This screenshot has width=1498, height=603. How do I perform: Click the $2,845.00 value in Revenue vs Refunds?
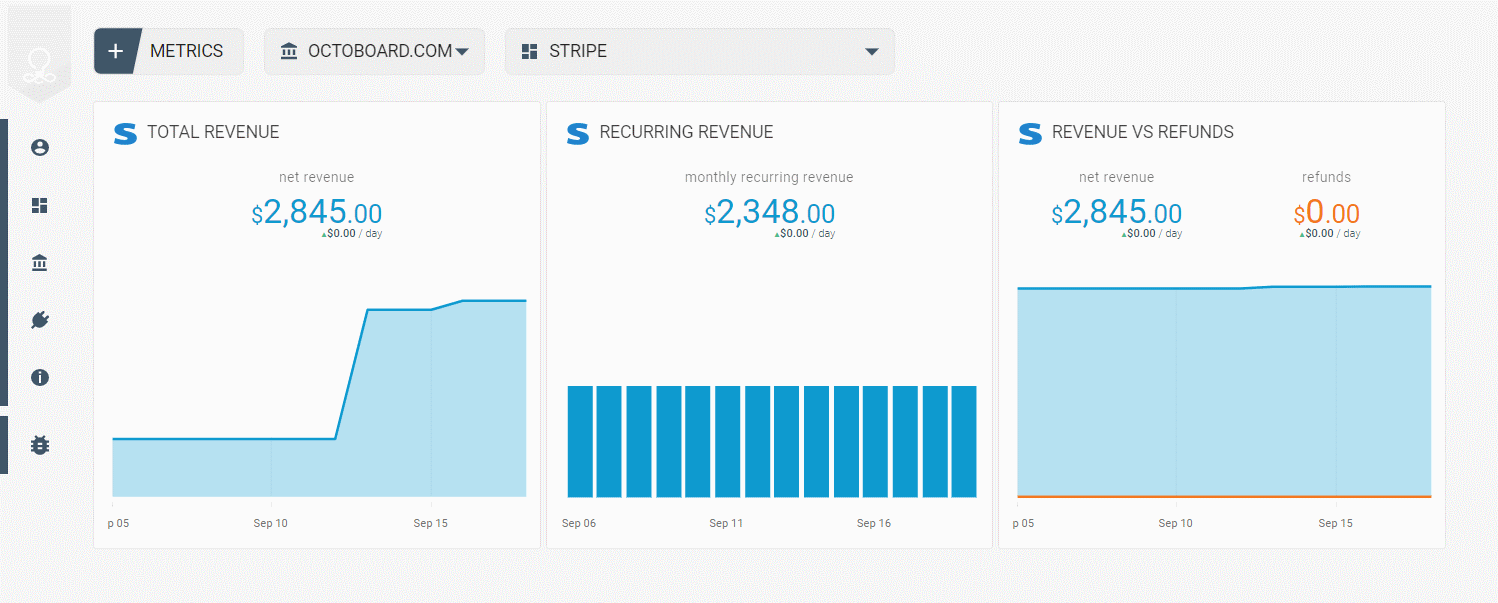[x=1116, y=212]
